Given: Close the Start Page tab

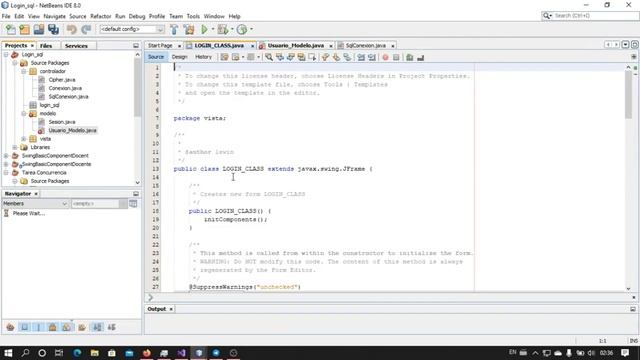Looking at the screenshot, I should tap(179, 46).
